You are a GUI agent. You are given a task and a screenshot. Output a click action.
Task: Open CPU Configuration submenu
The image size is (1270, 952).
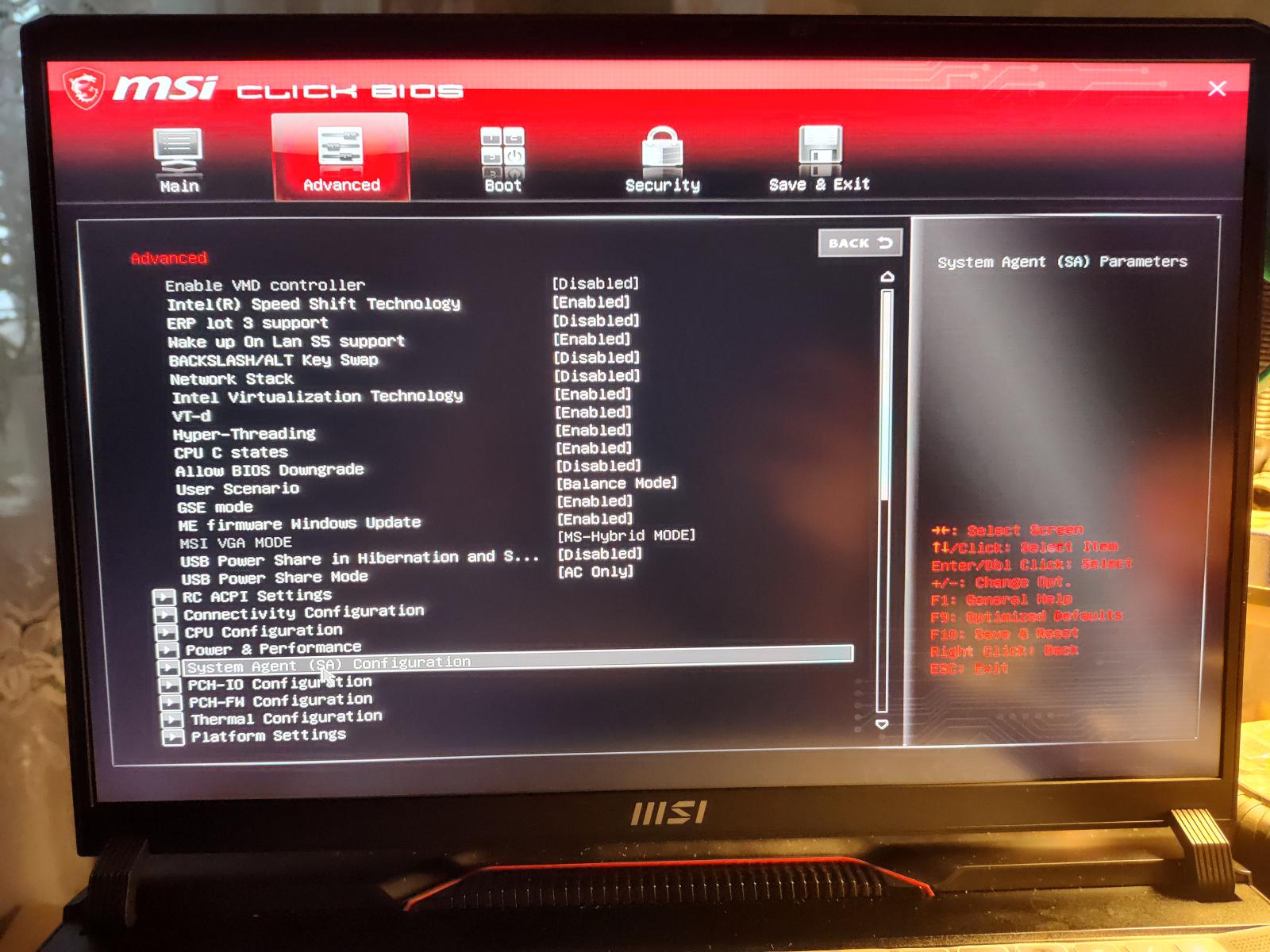pyautogui.click(x=264, y=631)
